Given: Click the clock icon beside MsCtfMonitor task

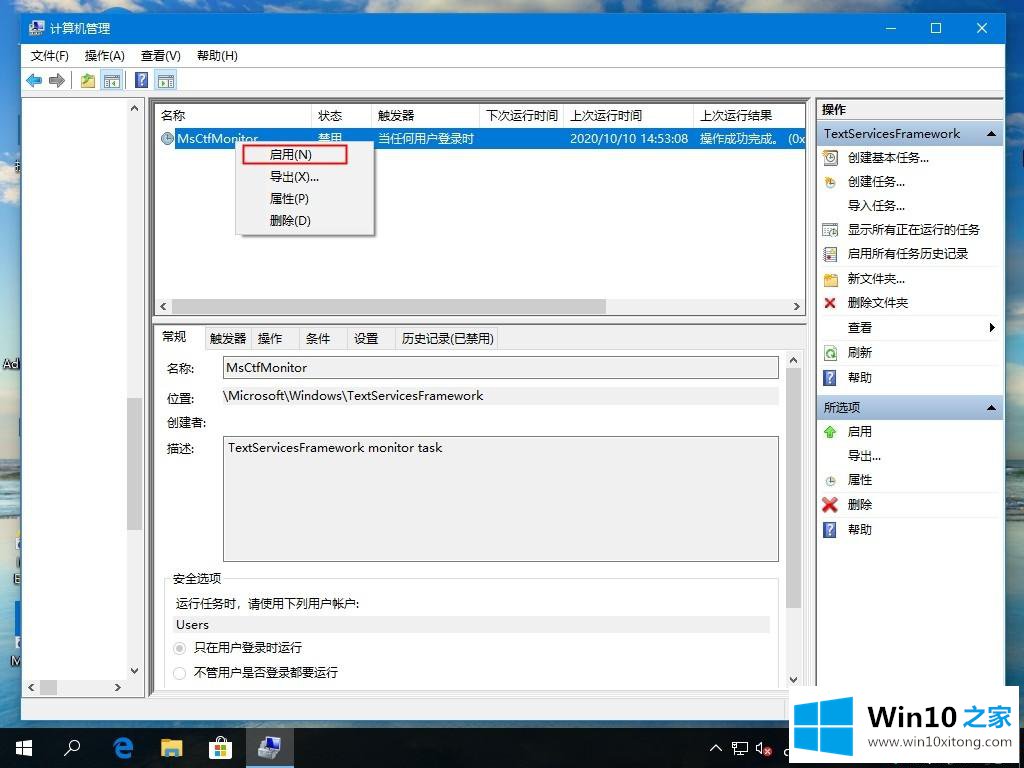Looking at the screenshot, I should (167, 138).
